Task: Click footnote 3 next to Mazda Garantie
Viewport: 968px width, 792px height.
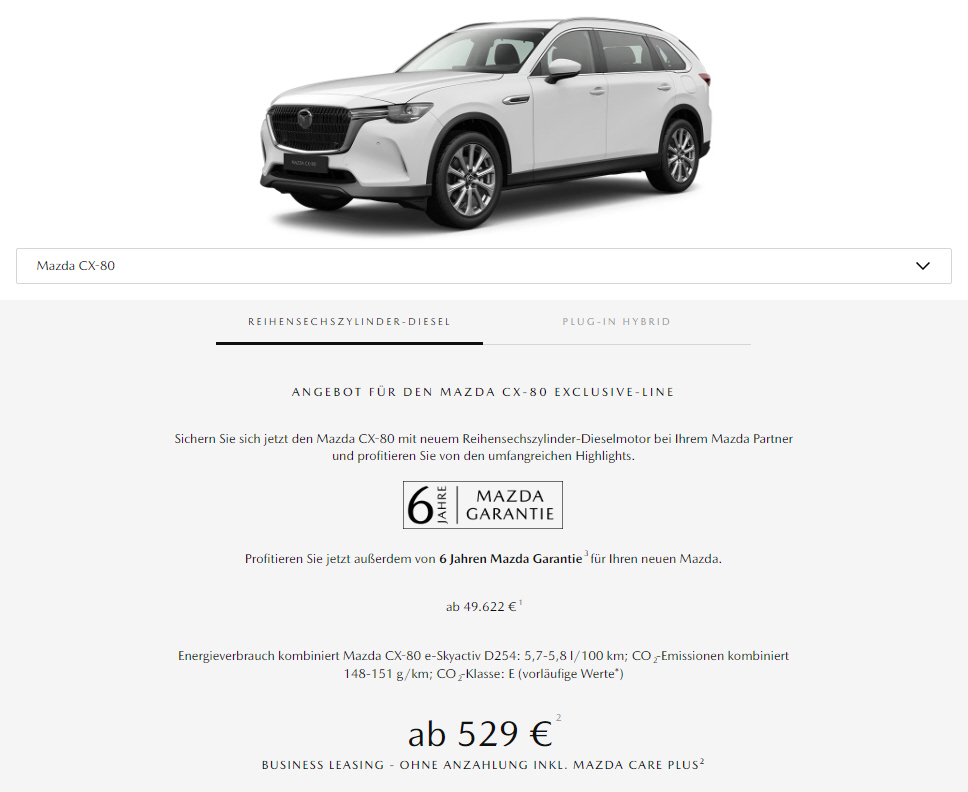Action: [x=586, y=554]
